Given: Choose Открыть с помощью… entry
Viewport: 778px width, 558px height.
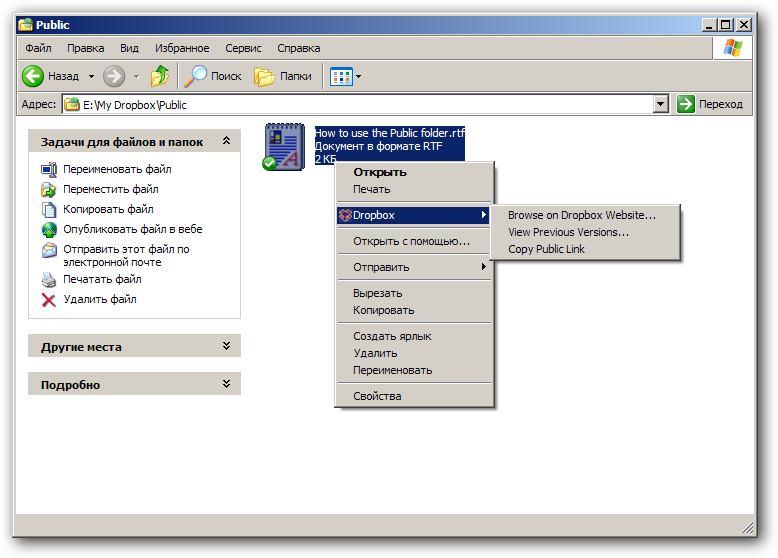Looking at the screenshot, I should tap(414, 242).
